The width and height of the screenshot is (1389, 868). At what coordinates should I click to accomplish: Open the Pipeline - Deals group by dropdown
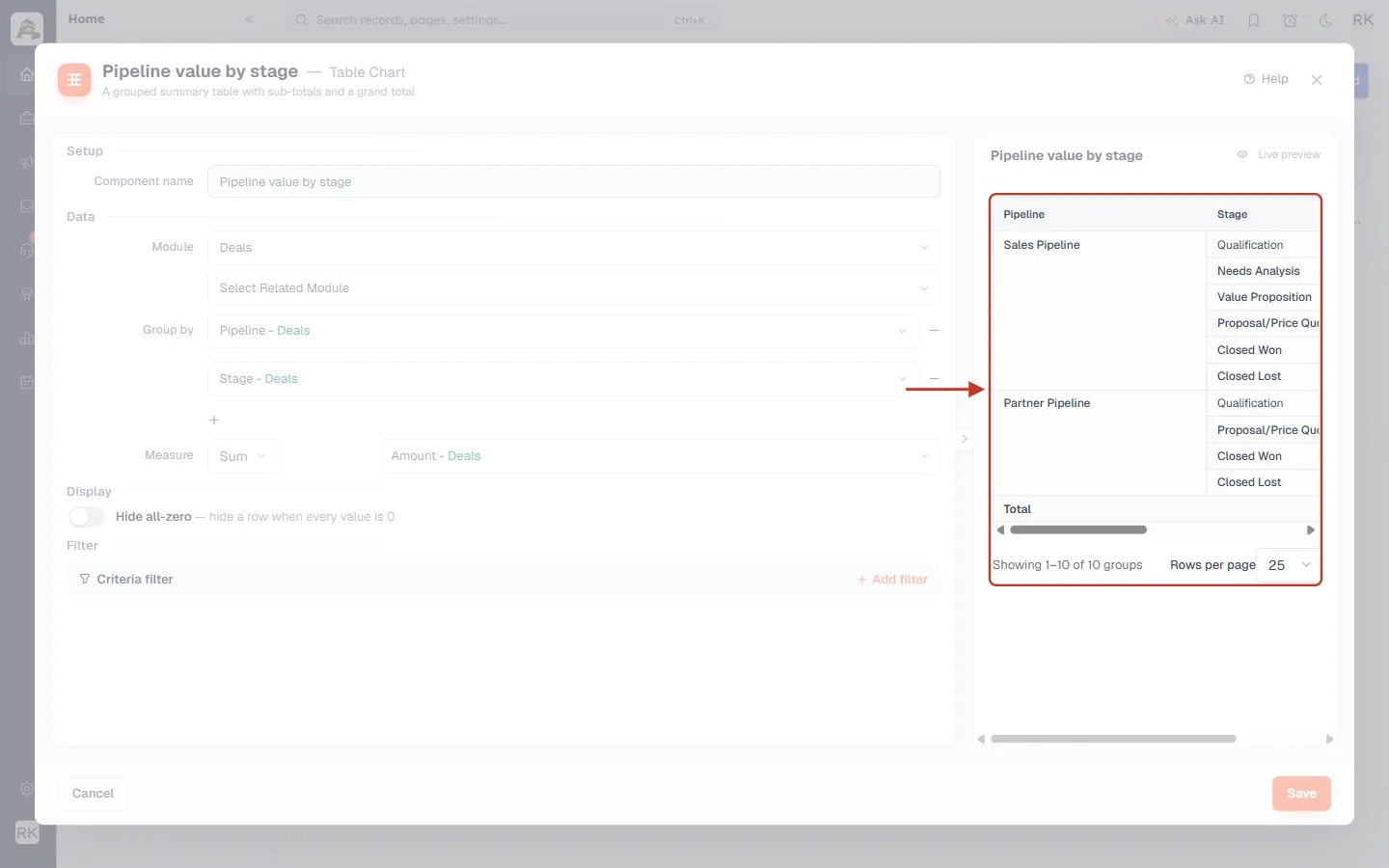click(x=563, y=331)
